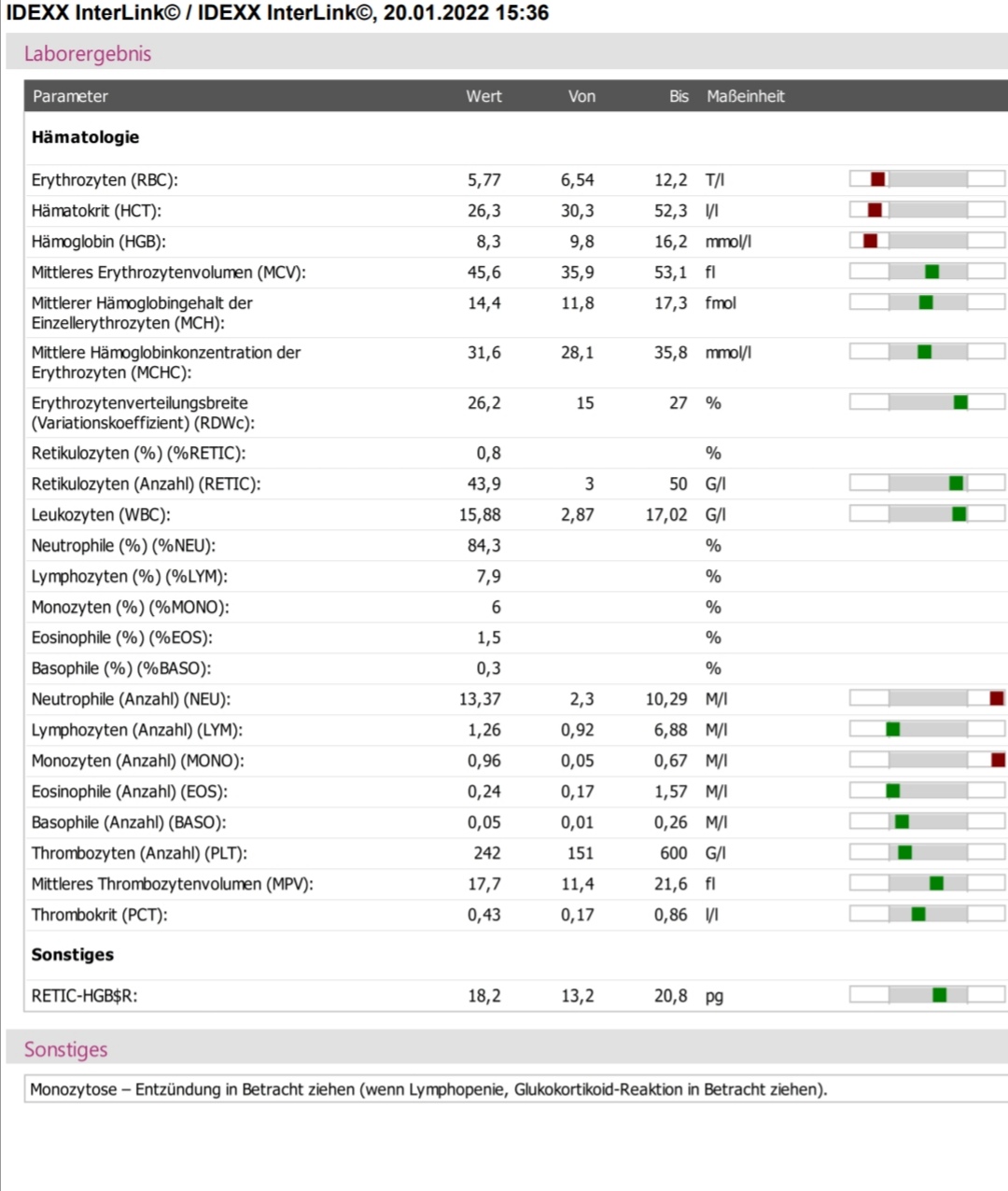Click the Retikulozyten (%) row label
Image resolution: width=1008 pixels, height=1191 pixels.
coord(138,454)
